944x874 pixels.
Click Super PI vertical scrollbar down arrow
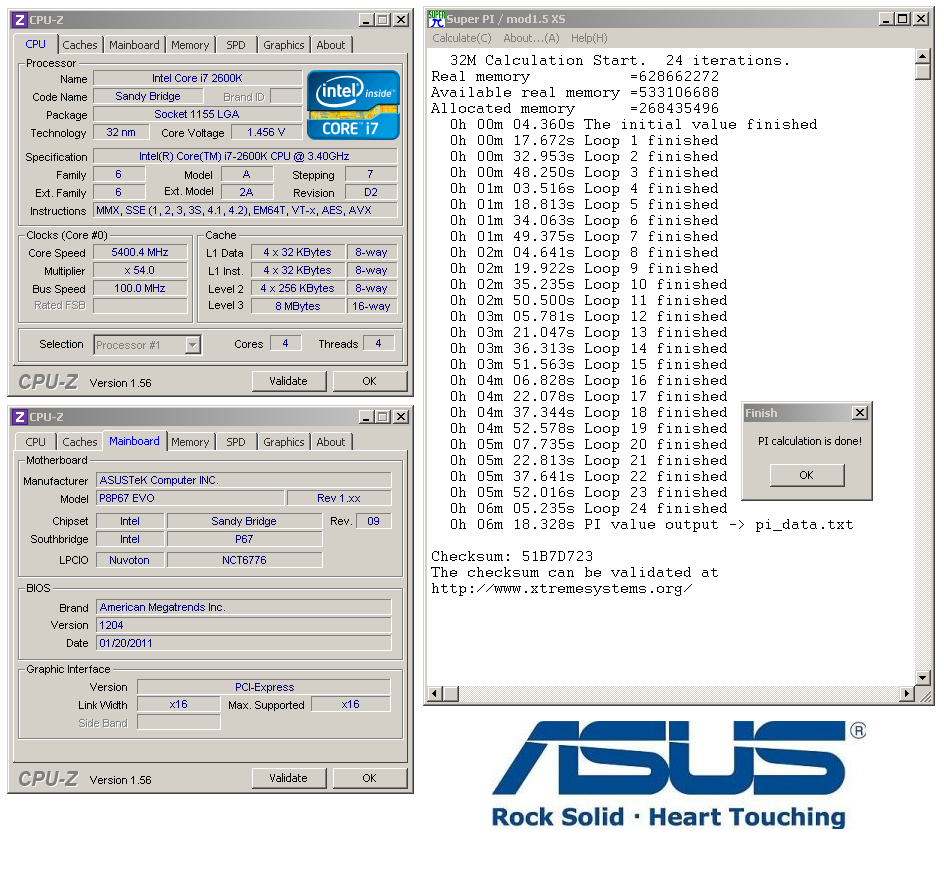[922, 678]
